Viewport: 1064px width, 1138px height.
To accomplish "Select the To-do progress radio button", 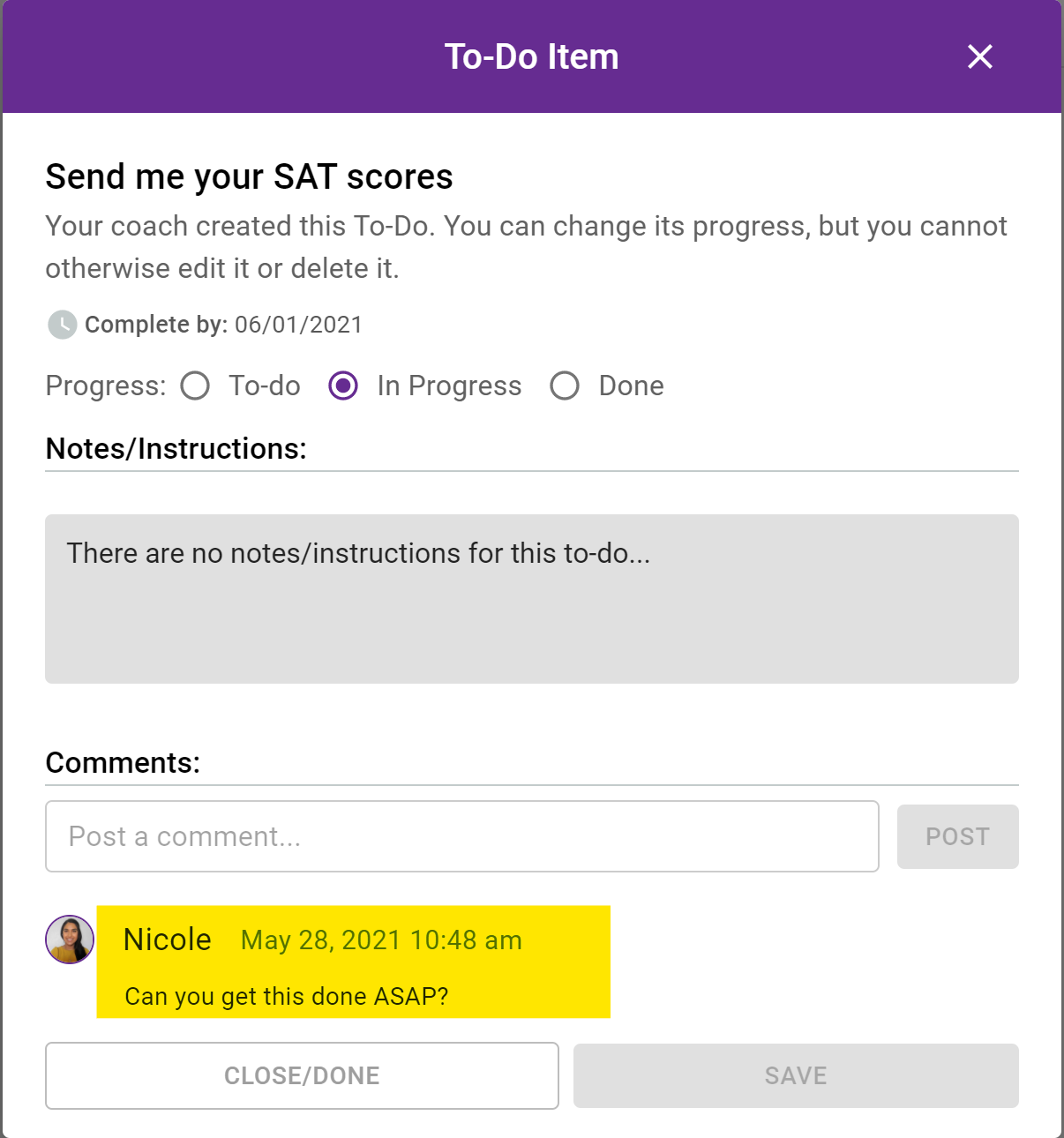I will click(x=195, y=386).
